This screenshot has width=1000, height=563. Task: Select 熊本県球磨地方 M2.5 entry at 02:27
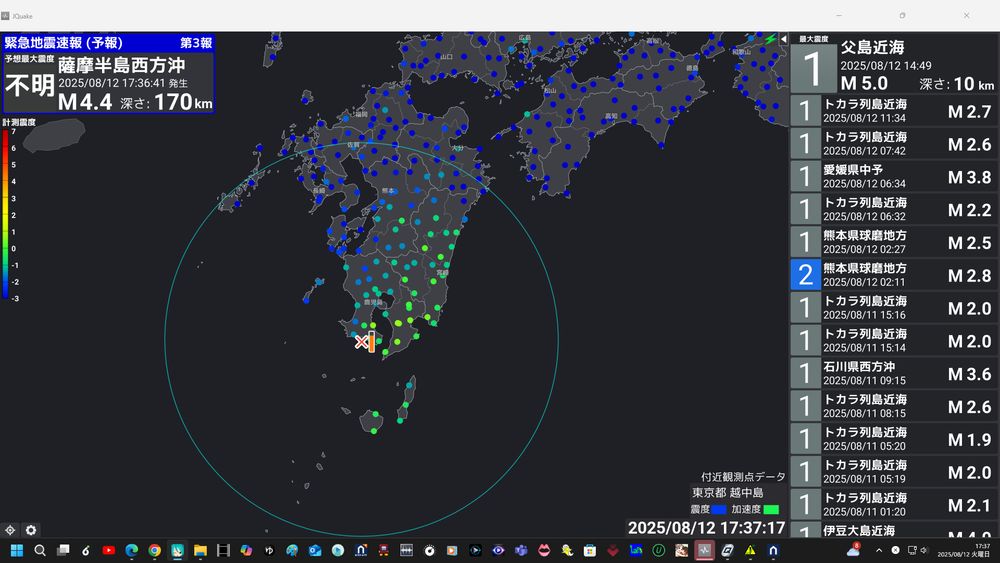coord(894,242)
